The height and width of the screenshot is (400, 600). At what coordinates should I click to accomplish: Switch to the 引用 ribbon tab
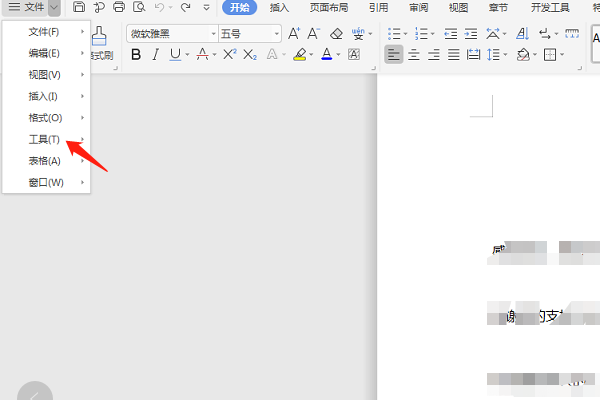378,7
